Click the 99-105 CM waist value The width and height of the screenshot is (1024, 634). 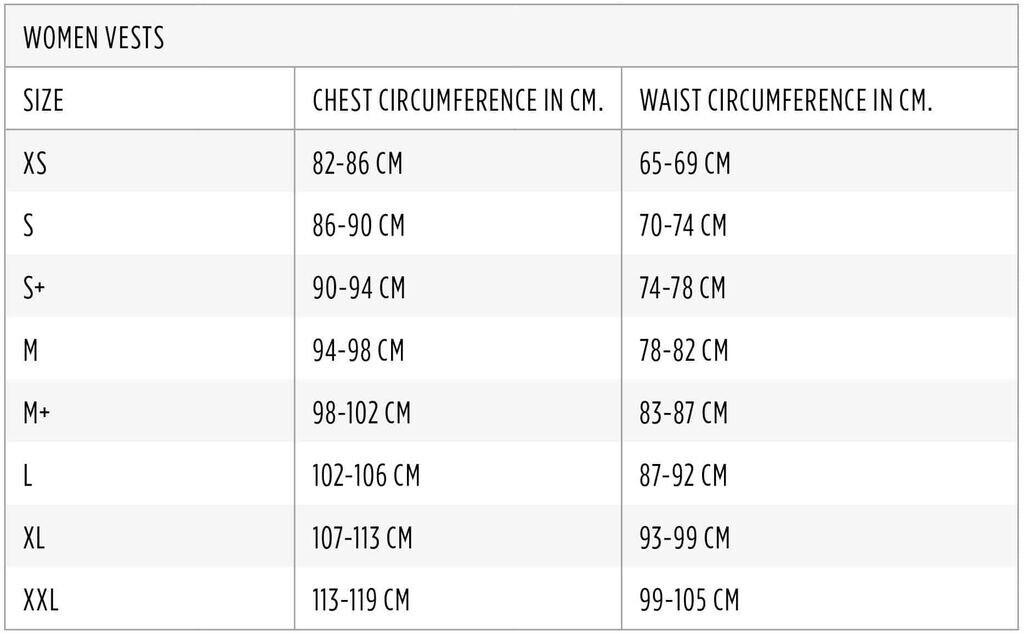point(689,601)
